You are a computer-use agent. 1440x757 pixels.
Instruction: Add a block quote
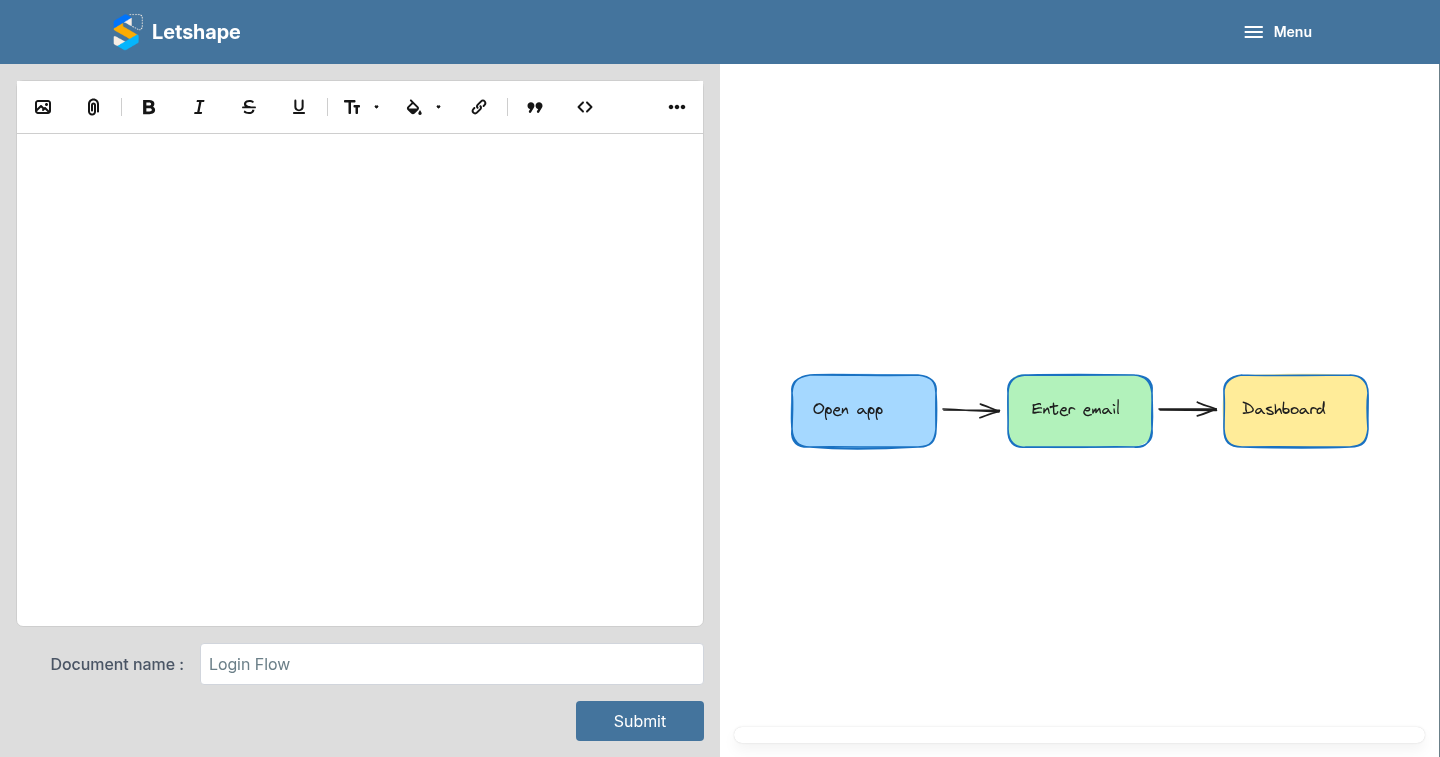coord(535,107)
